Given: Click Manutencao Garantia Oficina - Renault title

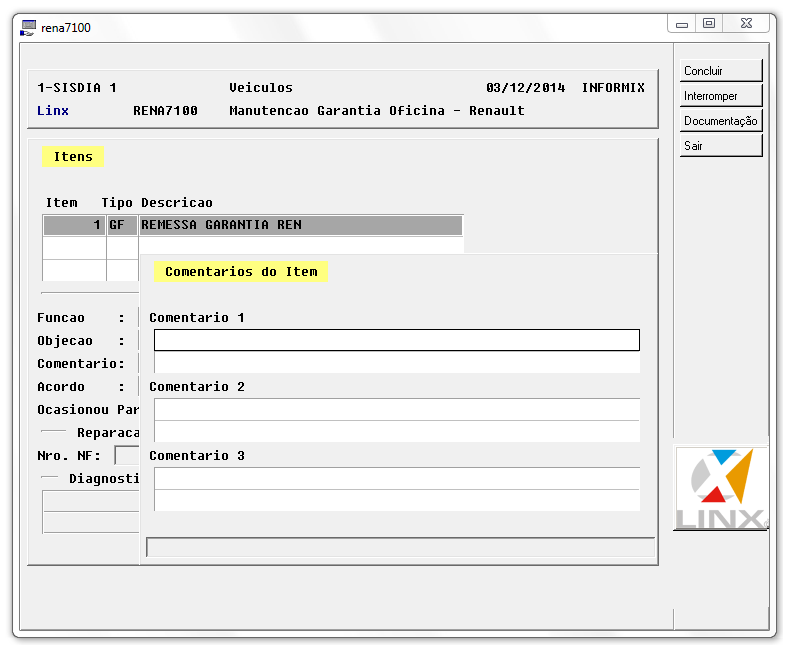Looking at the screenshot, I should pos(377,111).
